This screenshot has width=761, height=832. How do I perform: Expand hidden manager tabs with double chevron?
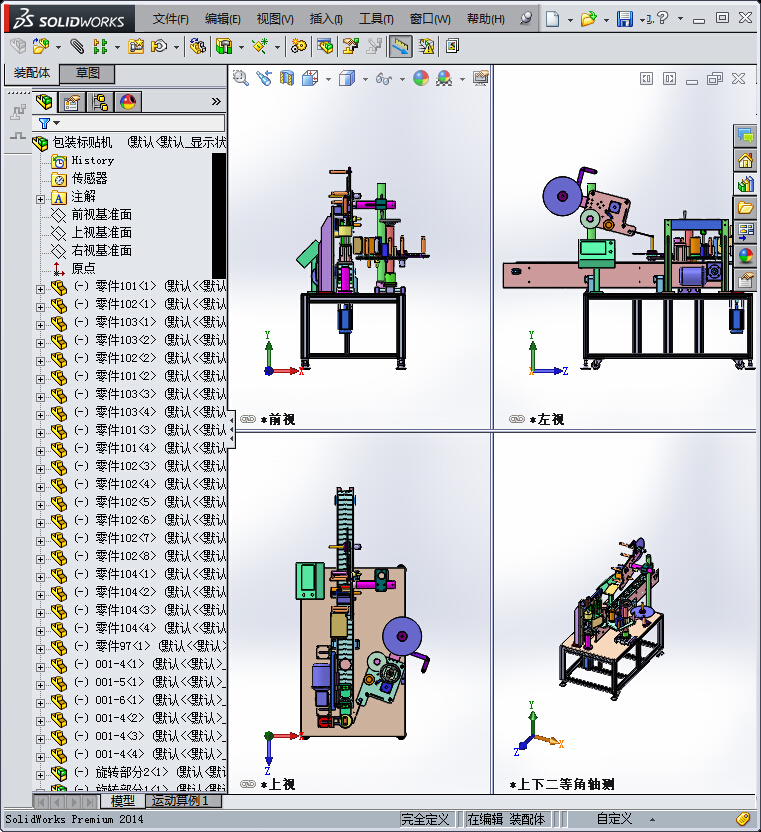click(216, 101)
